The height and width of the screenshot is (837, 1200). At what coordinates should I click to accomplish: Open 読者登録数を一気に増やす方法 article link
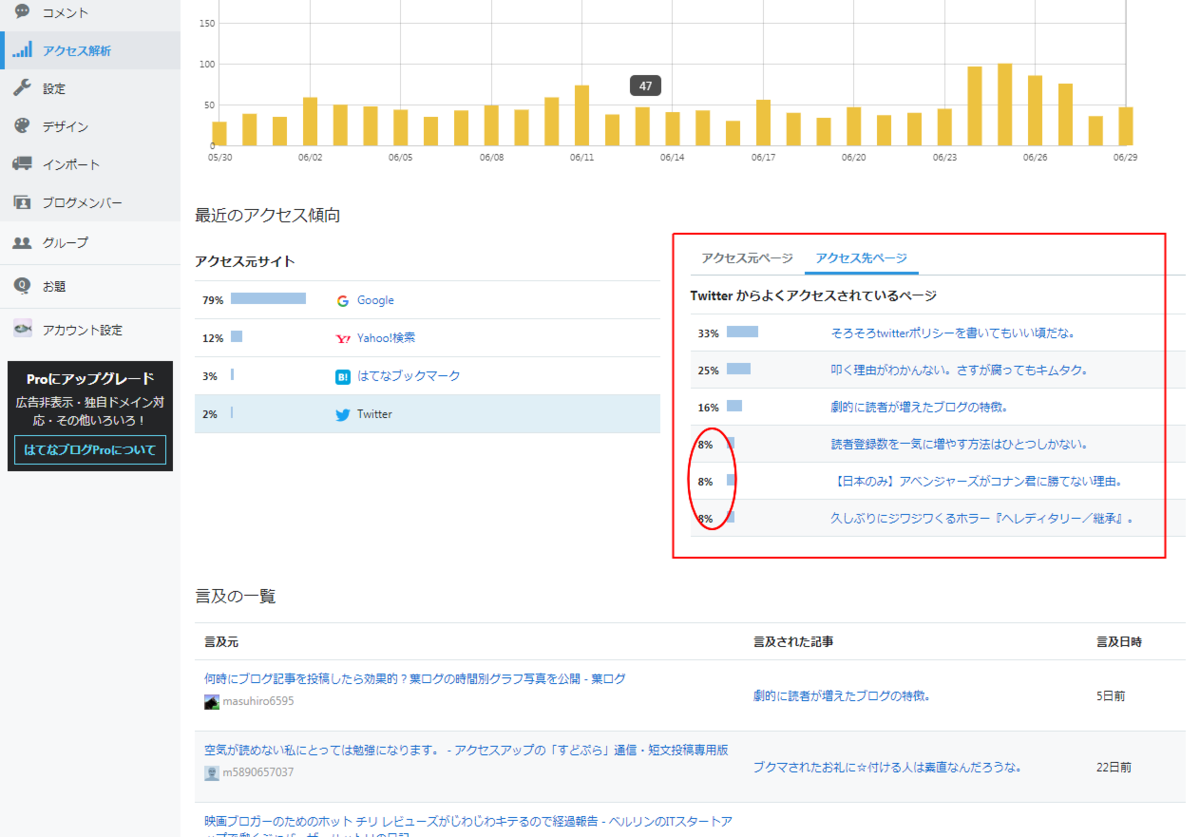(959, 444)
